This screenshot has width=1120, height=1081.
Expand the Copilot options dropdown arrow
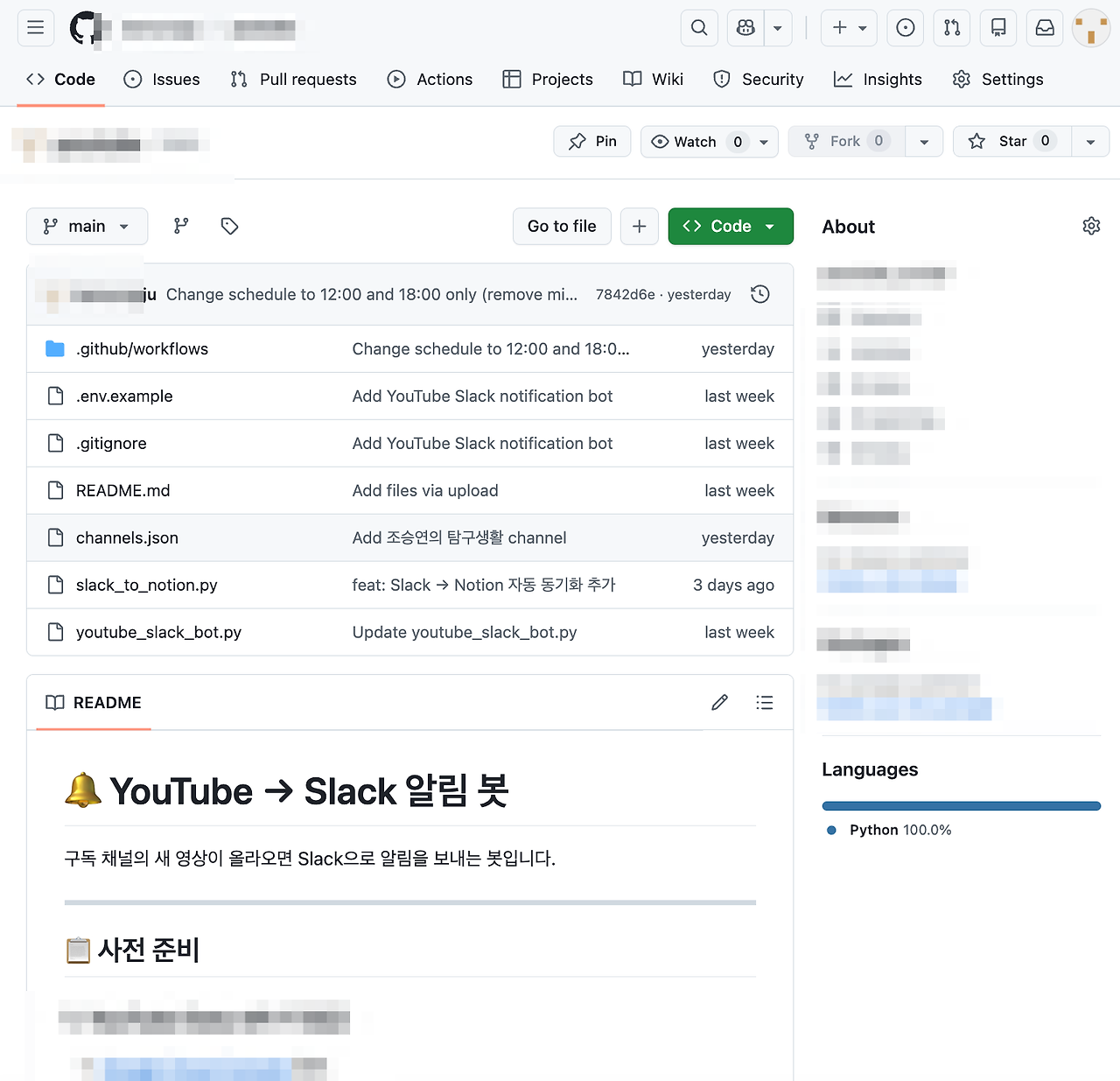(778, 28)
